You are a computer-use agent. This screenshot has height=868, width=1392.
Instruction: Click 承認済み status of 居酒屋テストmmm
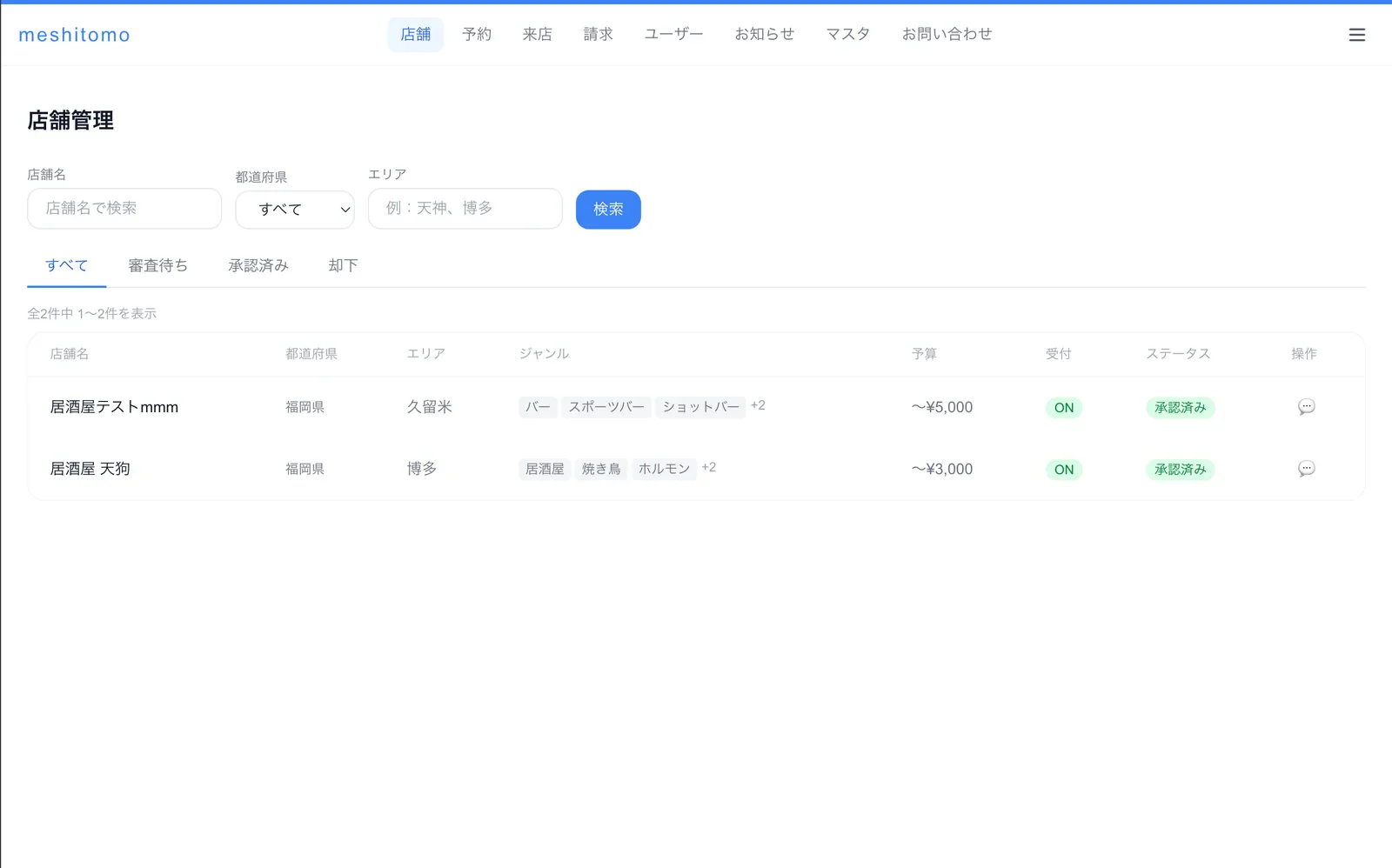(1180, 408)
